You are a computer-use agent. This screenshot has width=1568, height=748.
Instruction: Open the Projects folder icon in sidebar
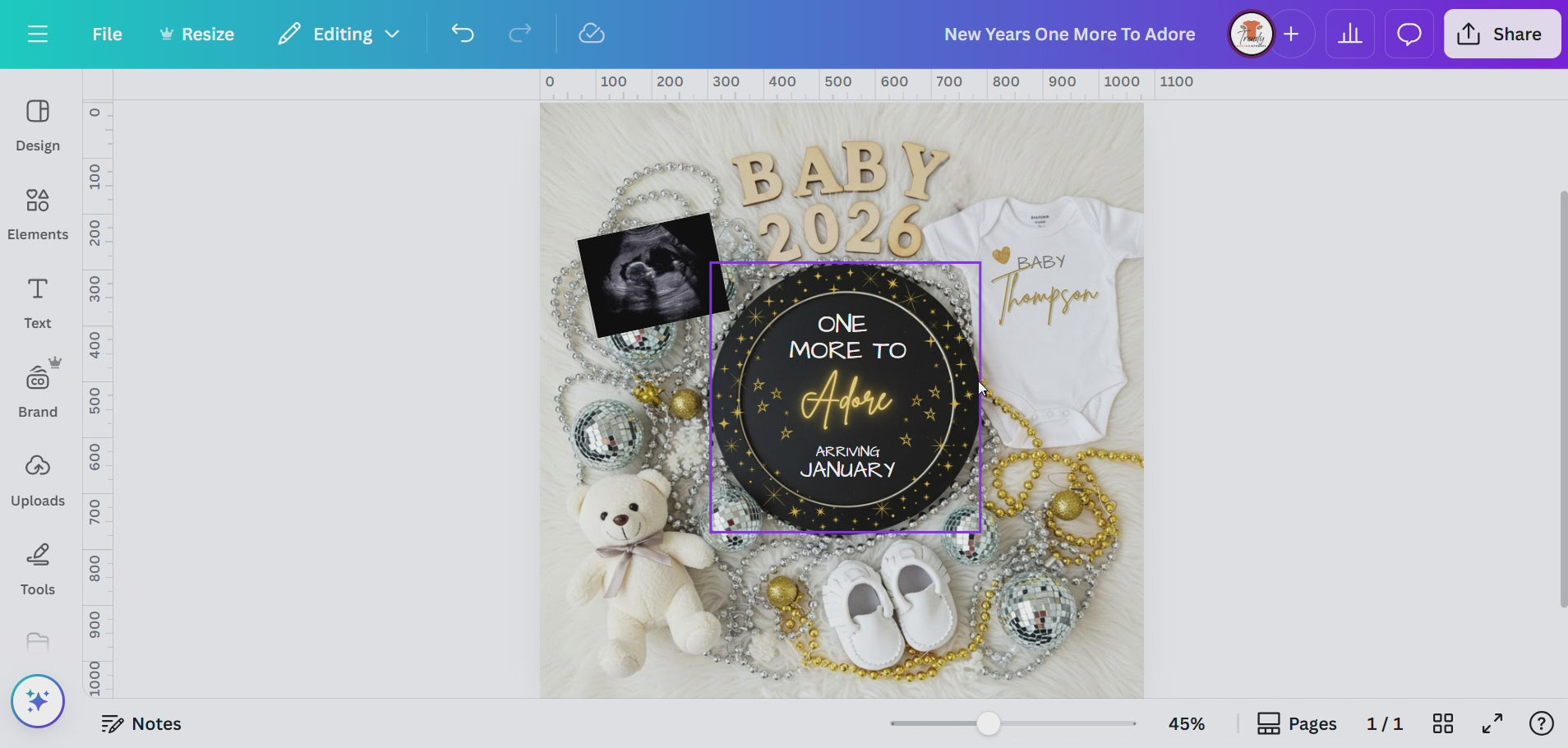click(38, 642)
